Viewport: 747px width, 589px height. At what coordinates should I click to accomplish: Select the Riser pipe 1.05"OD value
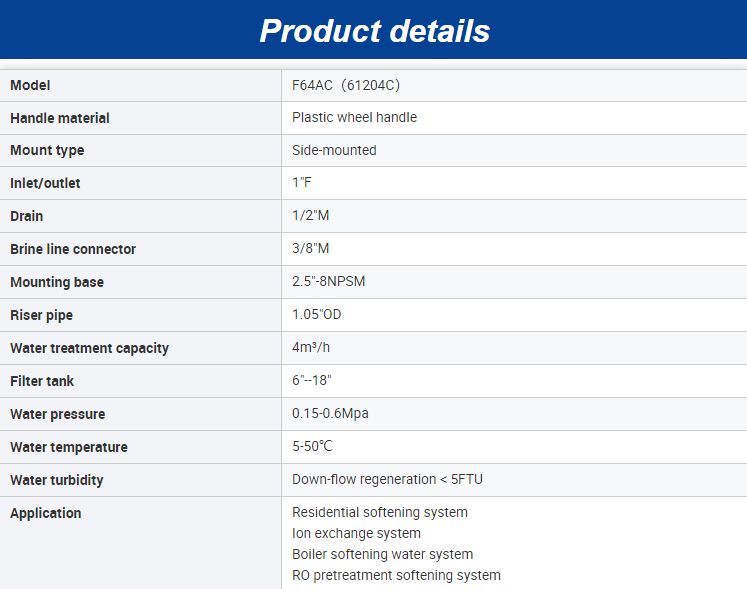[x=317, y=315]
